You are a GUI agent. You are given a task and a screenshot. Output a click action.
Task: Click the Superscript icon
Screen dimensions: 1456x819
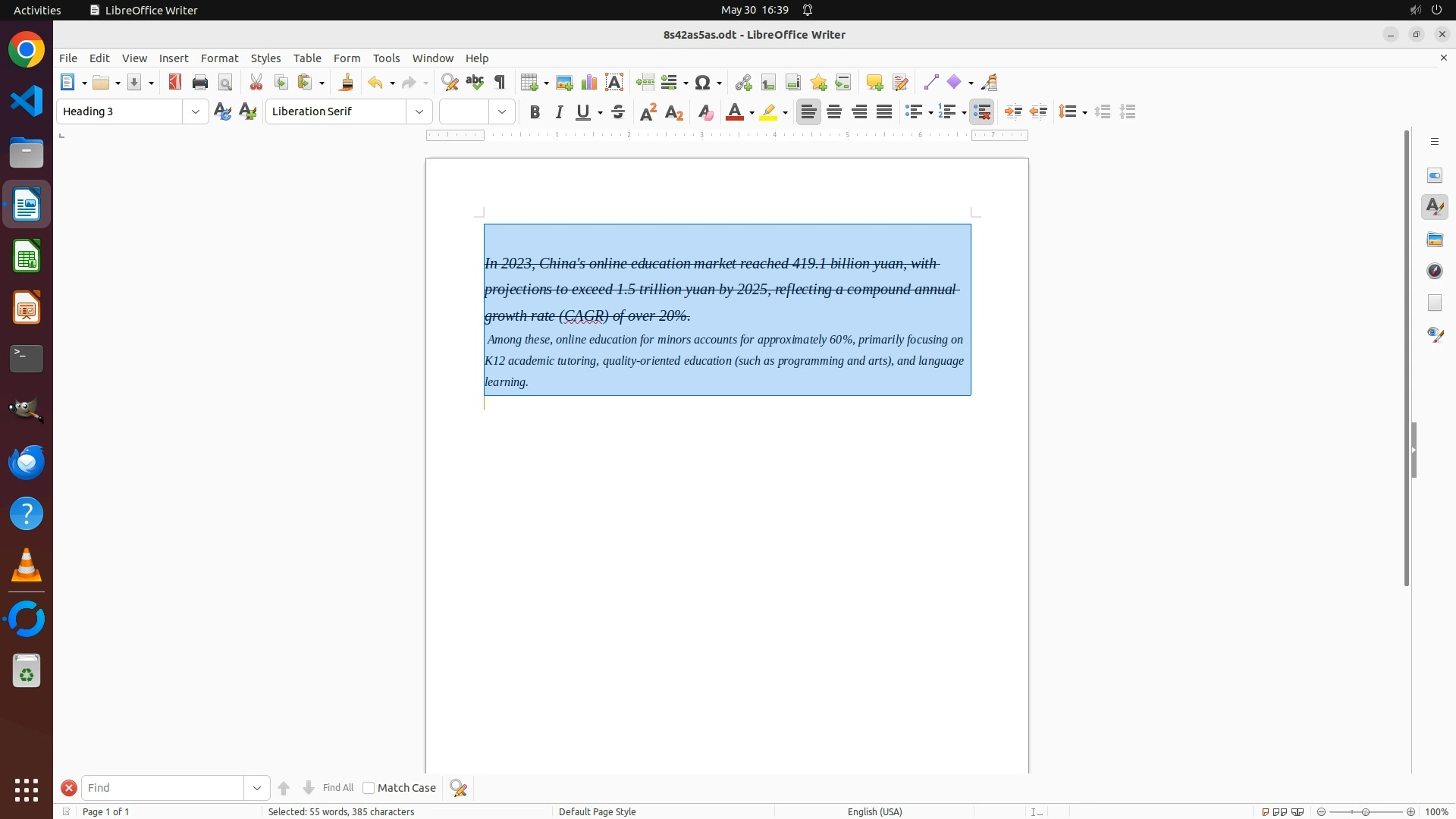648,112
